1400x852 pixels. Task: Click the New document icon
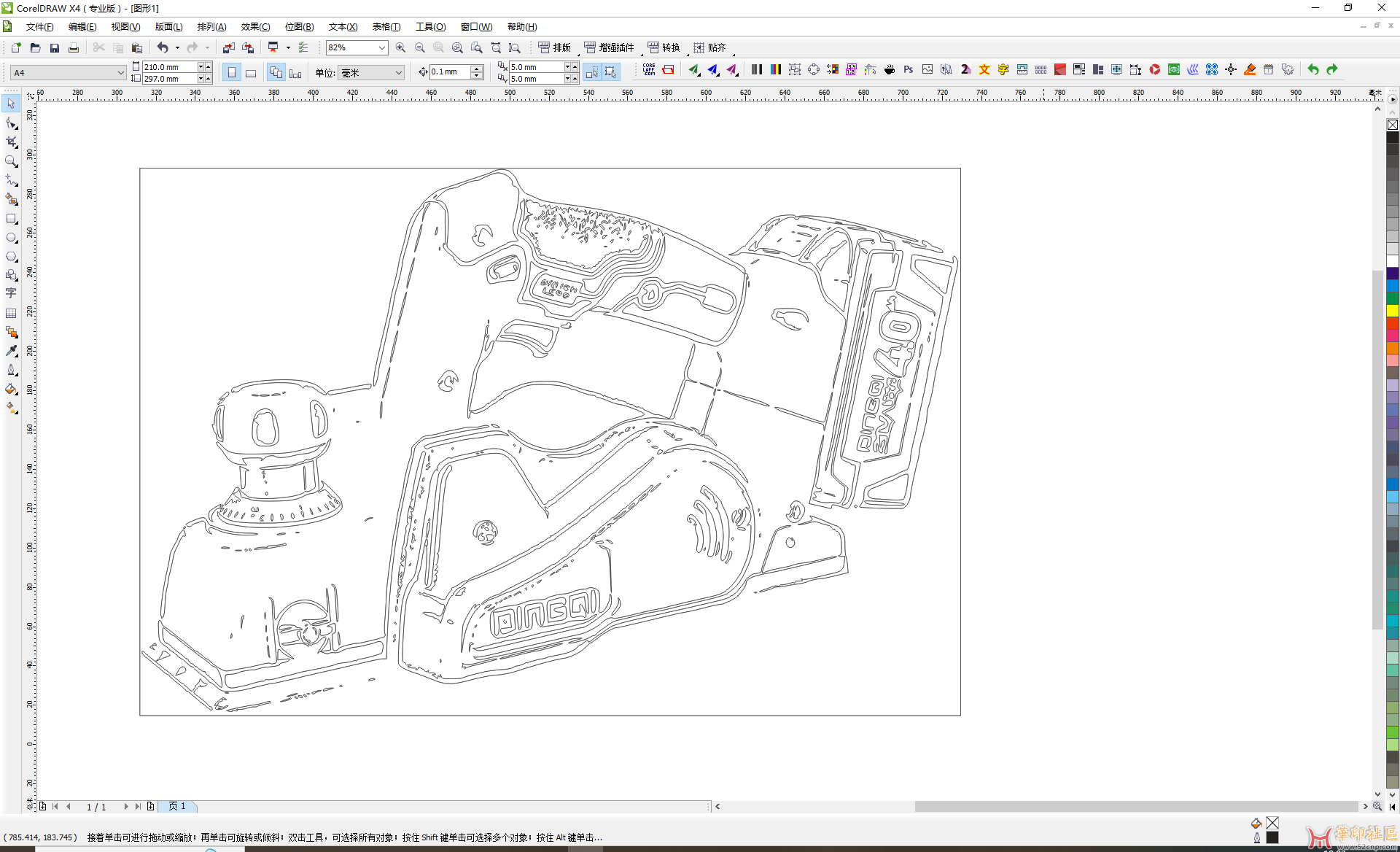16,47
